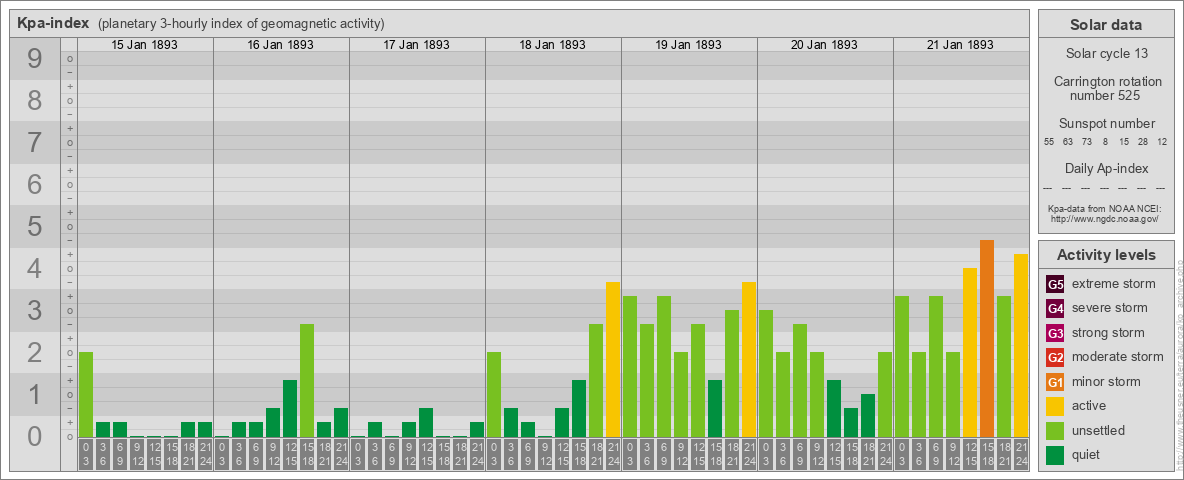The width and height of the screenshot is (1184, 480).
Task: Click the 0-3 bar on 20 Jan 1893
Action: [766, 374]
